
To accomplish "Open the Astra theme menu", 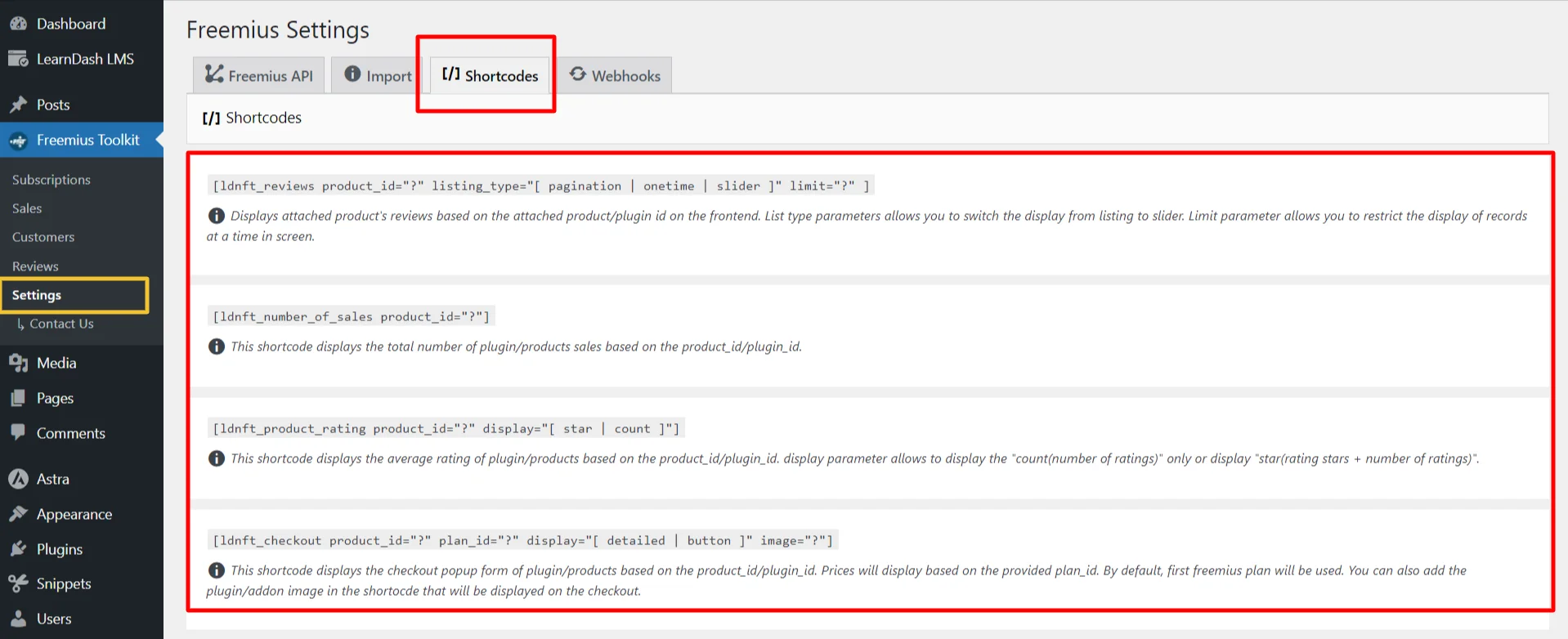I will [x=53, y=479].
